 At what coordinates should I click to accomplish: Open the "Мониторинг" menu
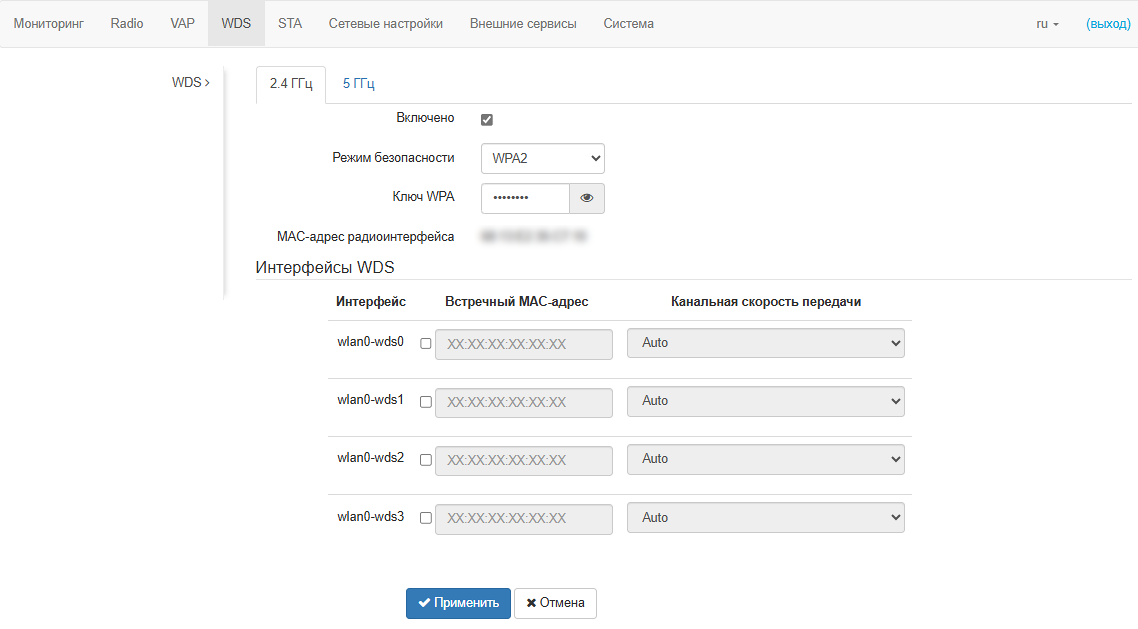48,23
